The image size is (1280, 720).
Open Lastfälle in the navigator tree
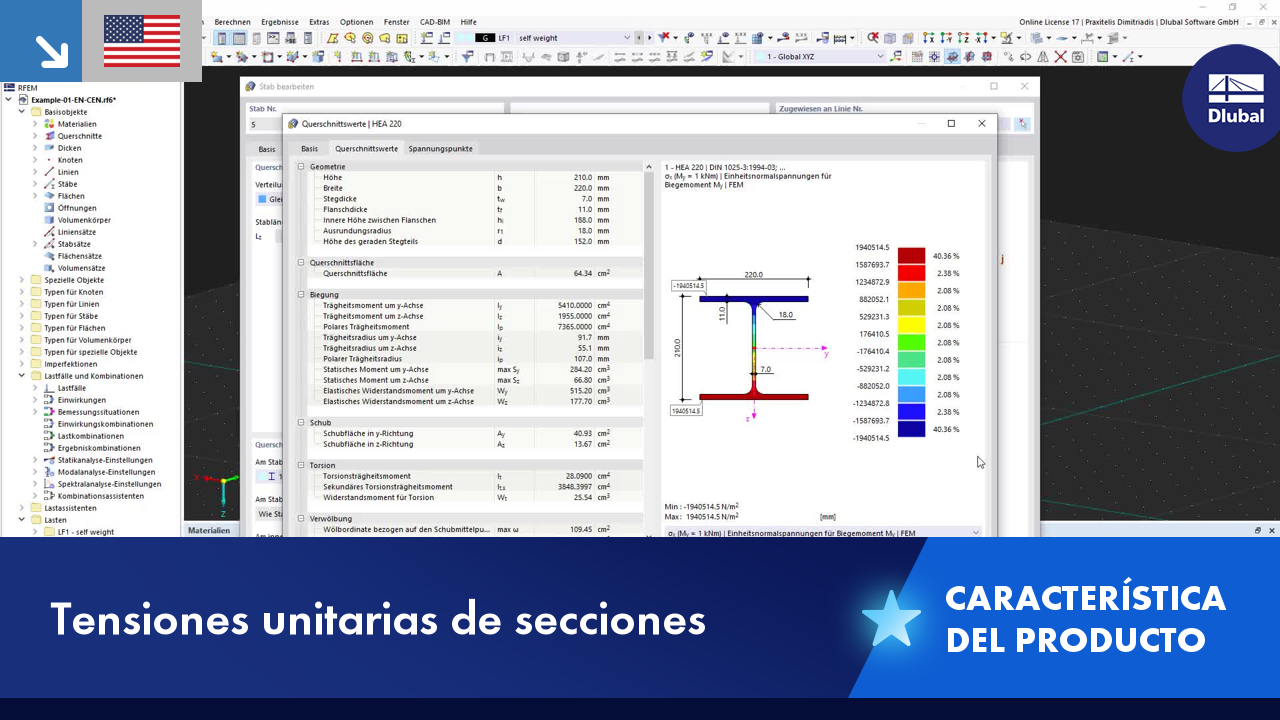pyautogui.click(x=72, y=388)
